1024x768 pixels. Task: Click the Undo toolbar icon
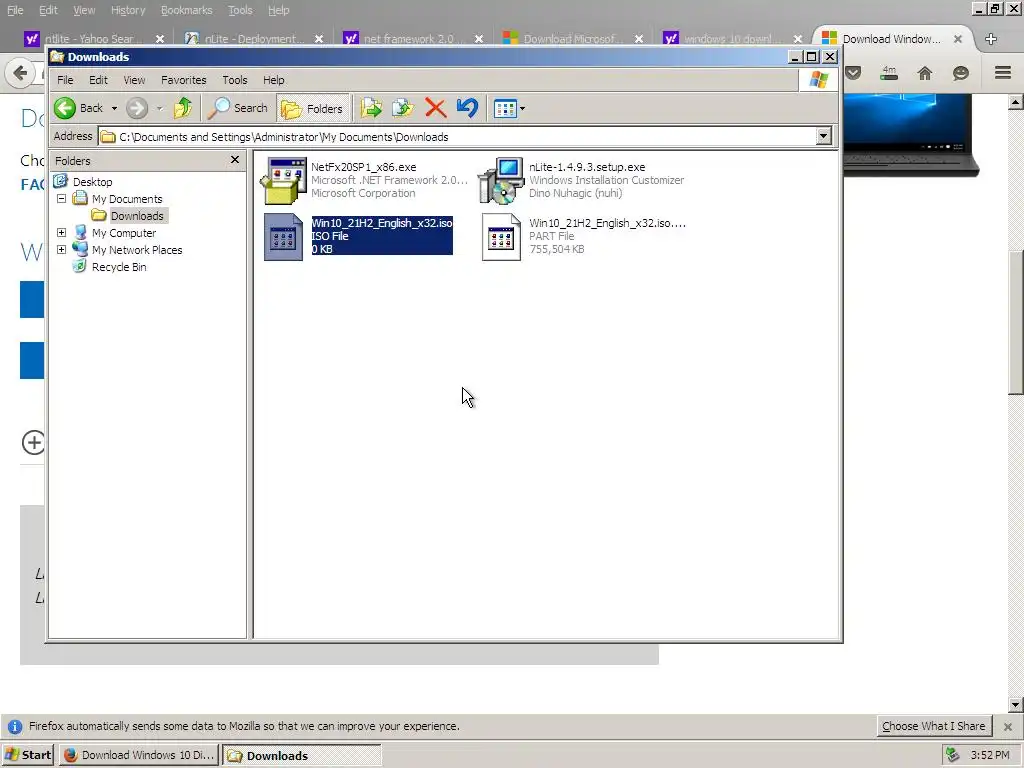(x=467, y=108)
